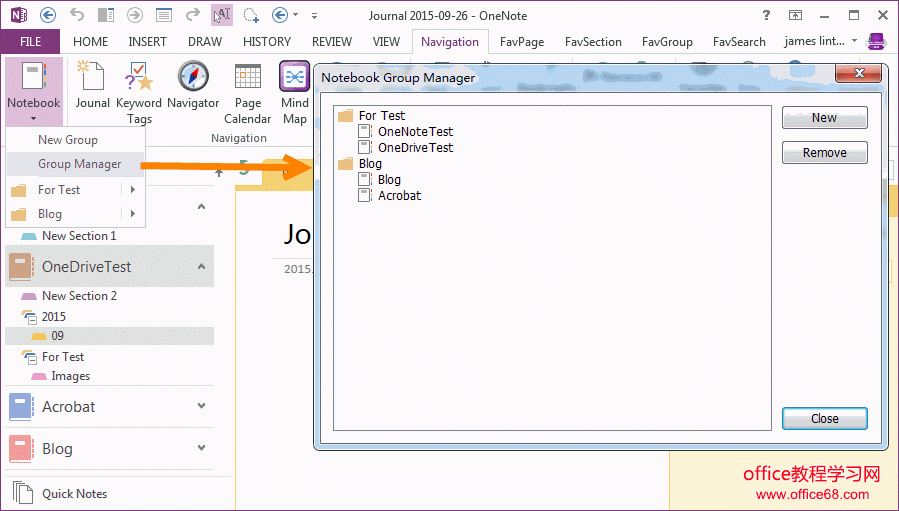Click the Undo arrow icon

(x=78, y=15)
